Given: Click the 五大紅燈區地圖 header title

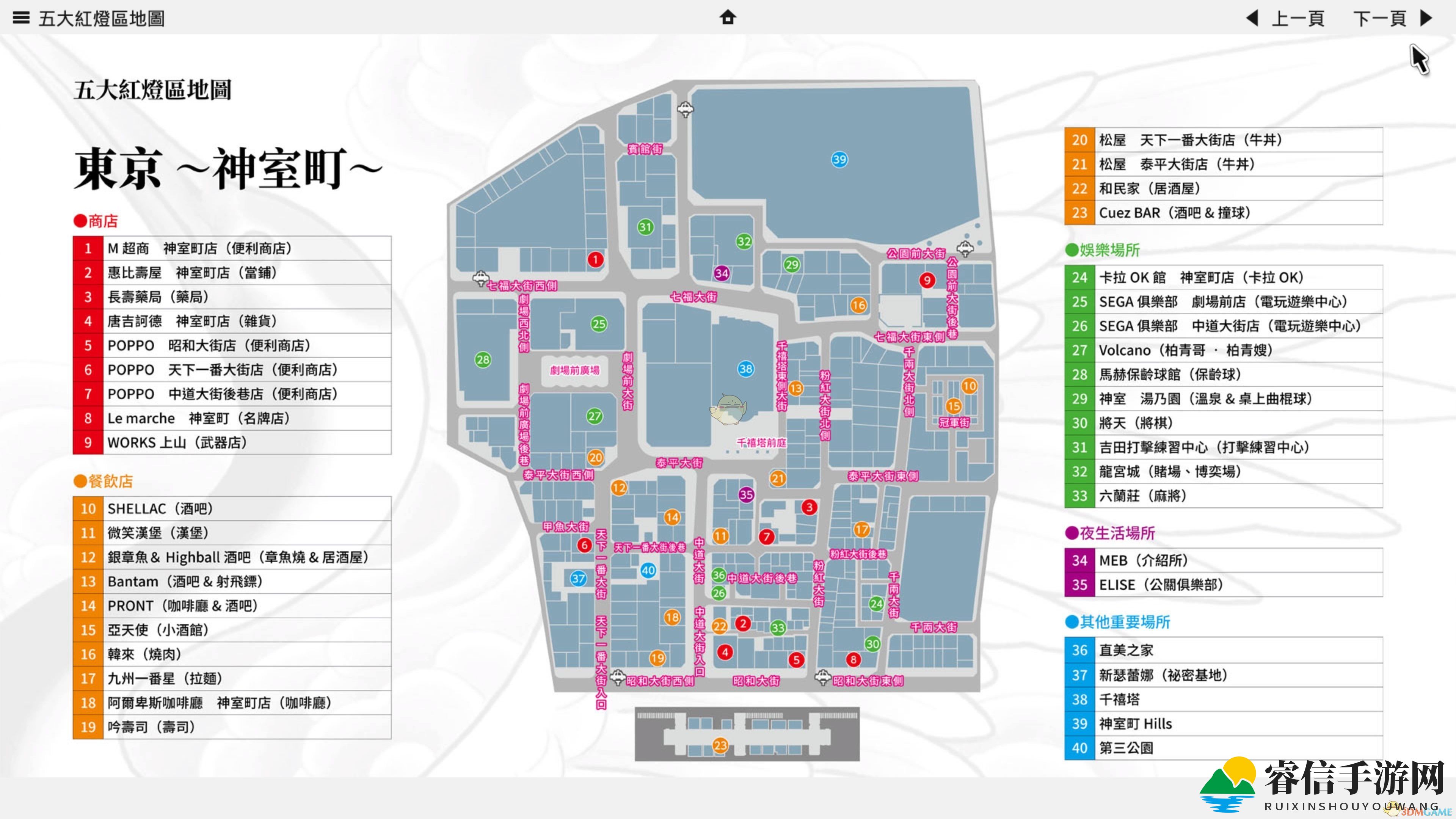Looking at the screenshot, I should pos(102,19).
